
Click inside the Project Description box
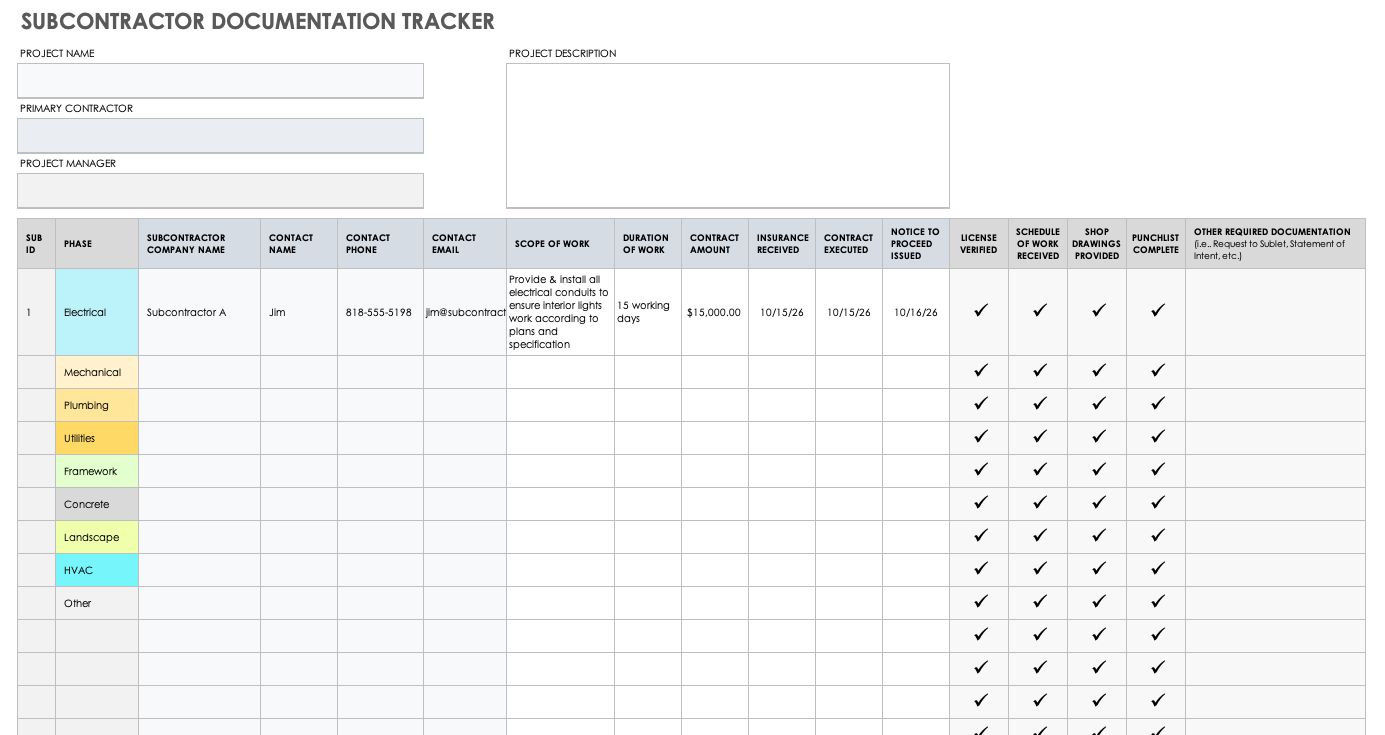727,136
